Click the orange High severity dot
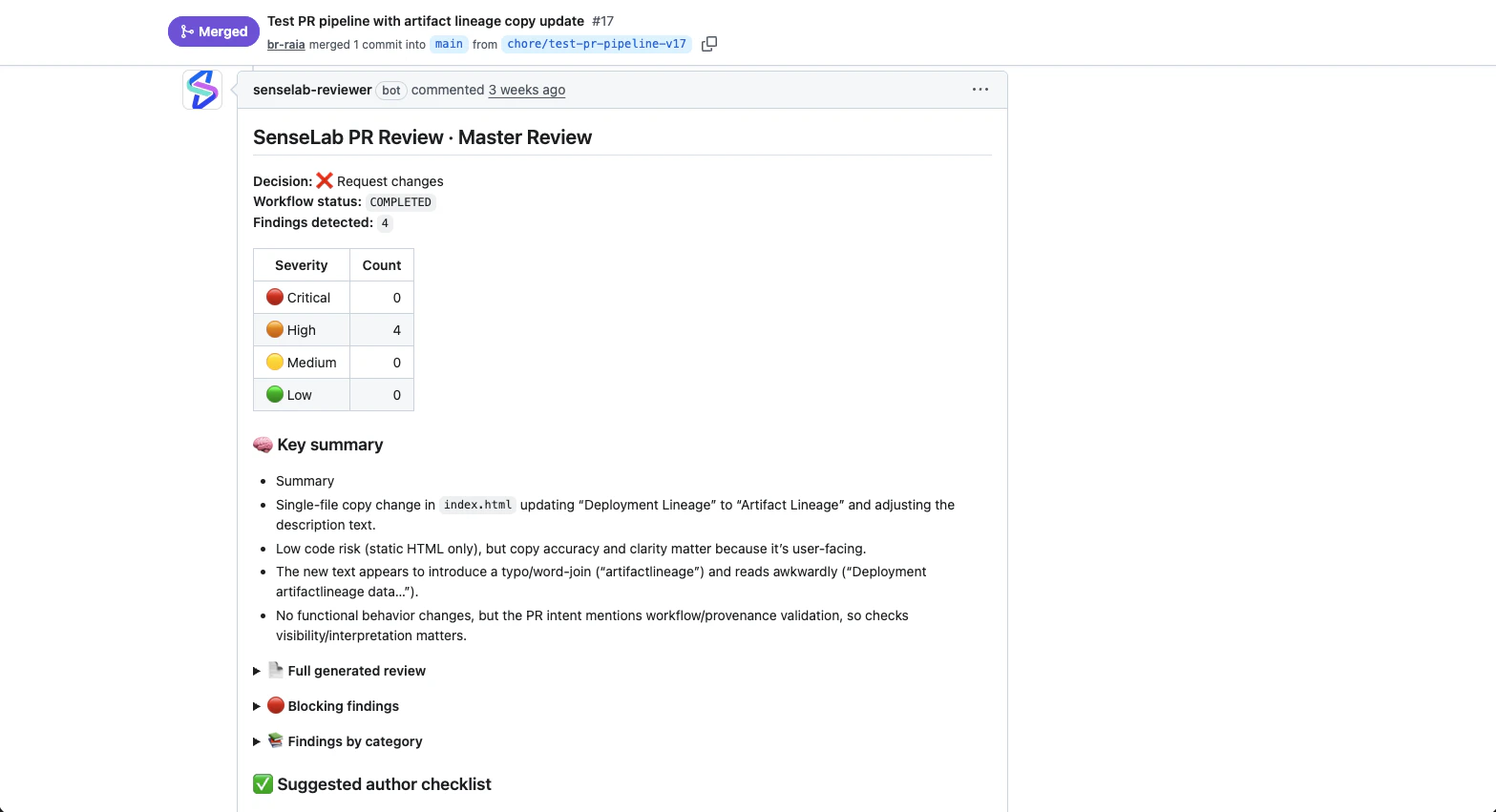The image size is (1496, 812). click(x=275, y=329)
